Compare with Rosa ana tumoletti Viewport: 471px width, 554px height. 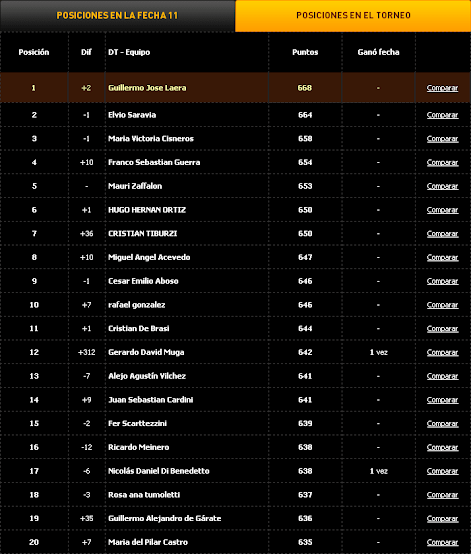coord(442,495)
